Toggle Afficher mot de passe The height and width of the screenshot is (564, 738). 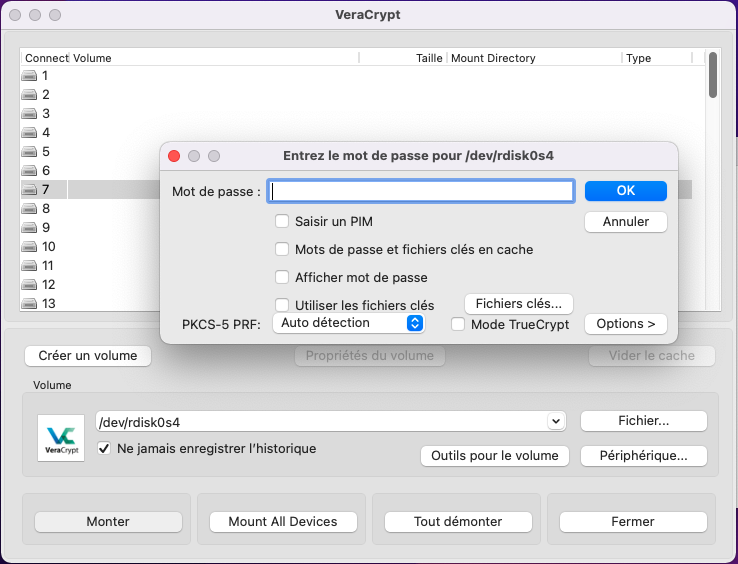(282, 277)
